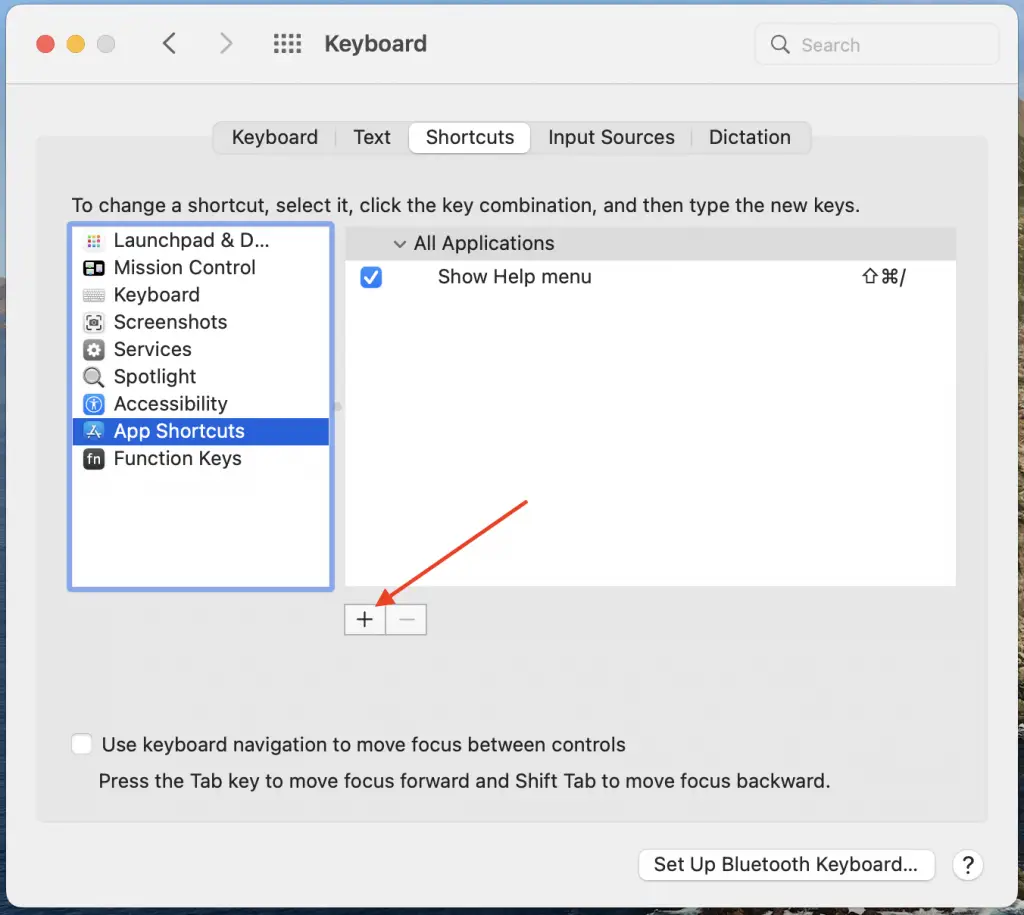Switch to the Keyboard tab

pyautogui.click(x=275, y=137)
